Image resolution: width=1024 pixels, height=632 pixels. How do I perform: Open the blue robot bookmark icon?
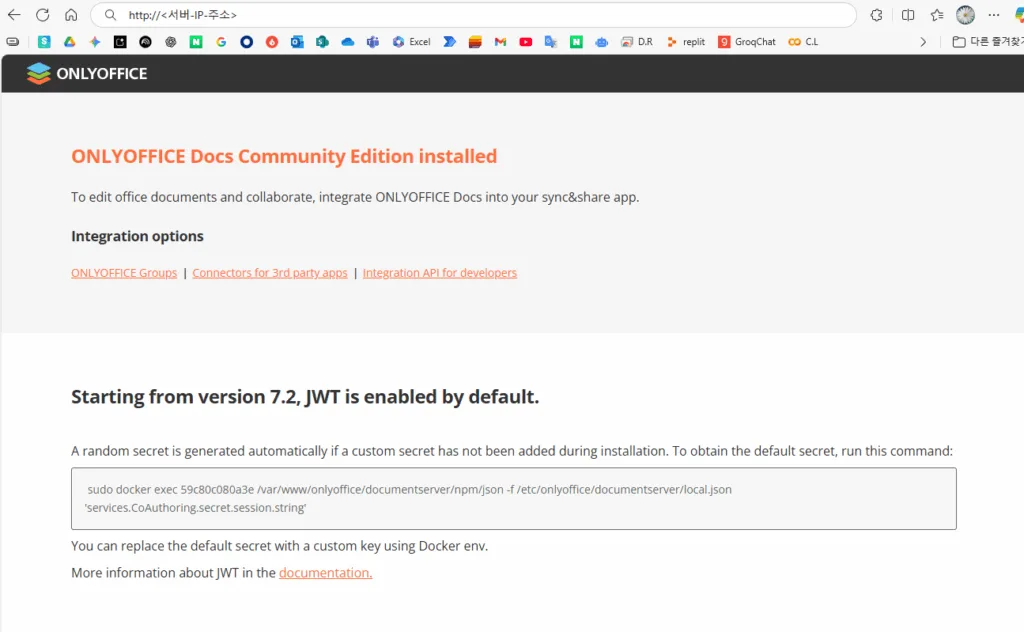click(x=601, y=42)
